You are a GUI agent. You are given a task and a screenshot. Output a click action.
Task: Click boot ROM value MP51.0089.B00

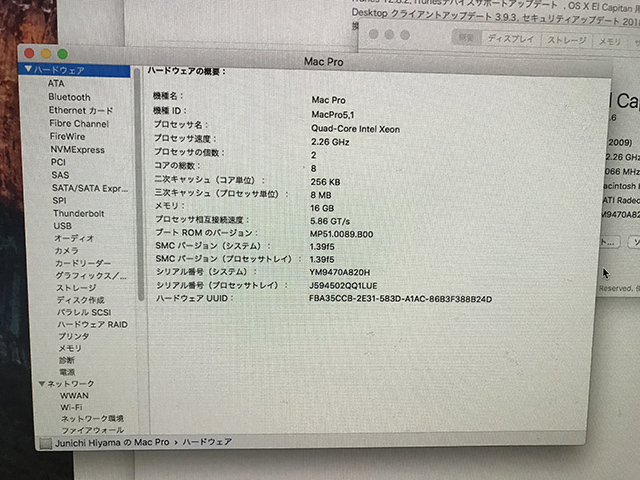342,234
